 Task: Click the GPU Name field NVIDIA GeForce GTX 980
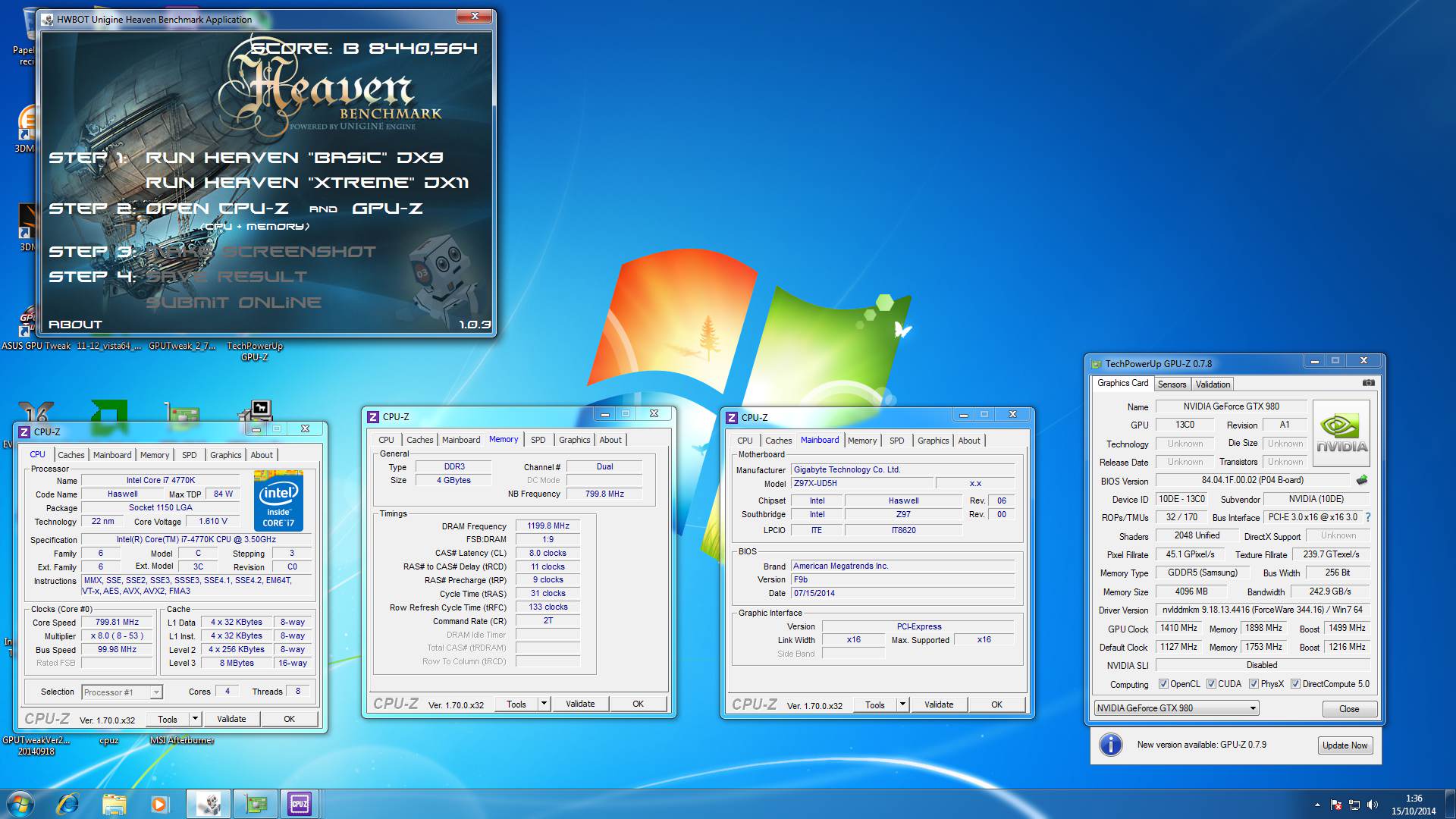pyautogui.click(x=1231, y=406)
